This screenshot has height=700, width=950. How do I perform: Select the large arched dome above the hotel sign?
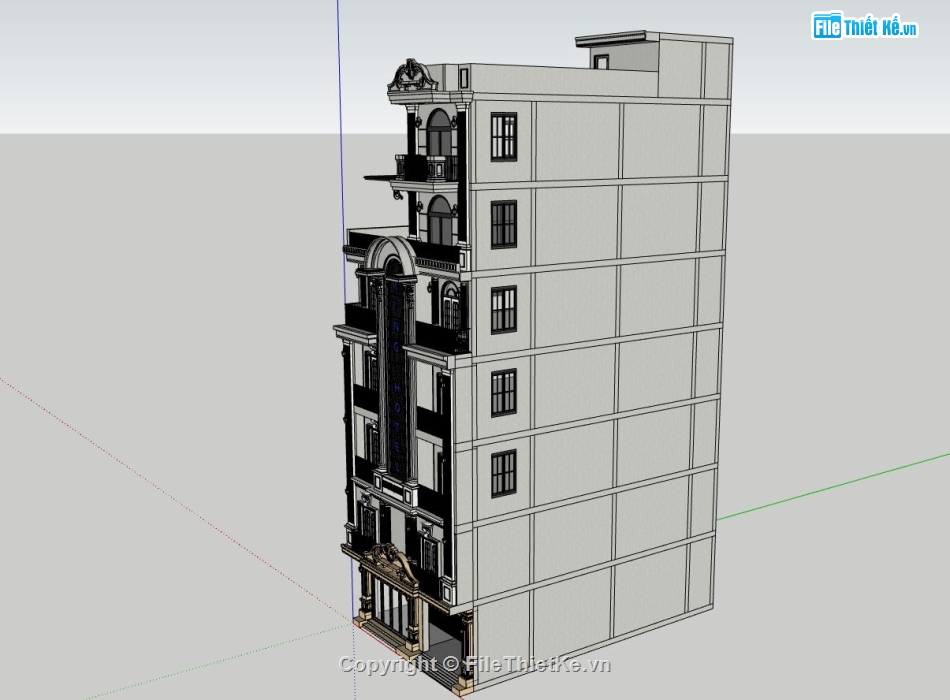click(x=391, y=258)
